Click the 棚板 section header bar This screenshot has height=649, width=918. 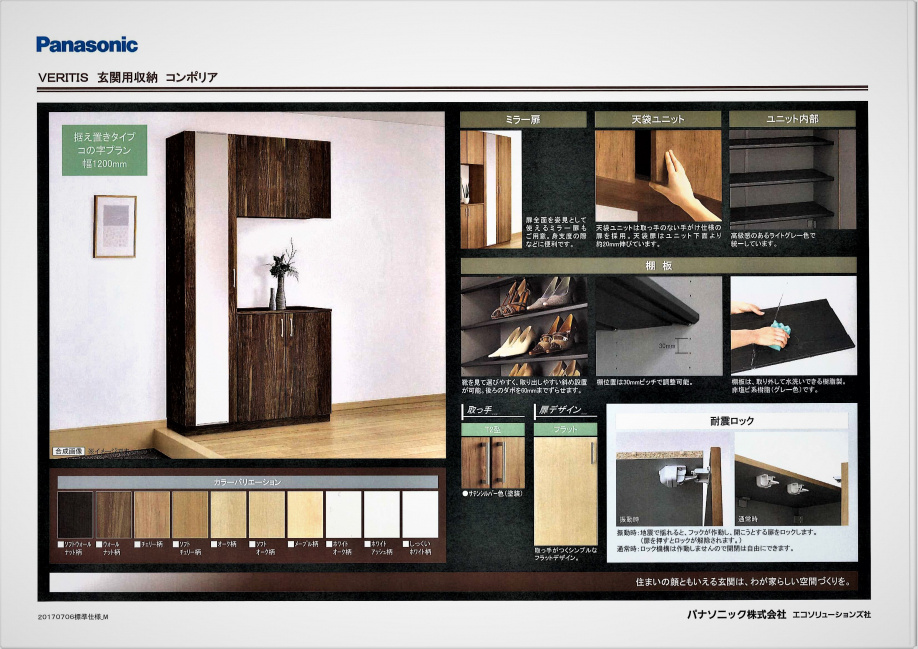(x=657, y=265)
